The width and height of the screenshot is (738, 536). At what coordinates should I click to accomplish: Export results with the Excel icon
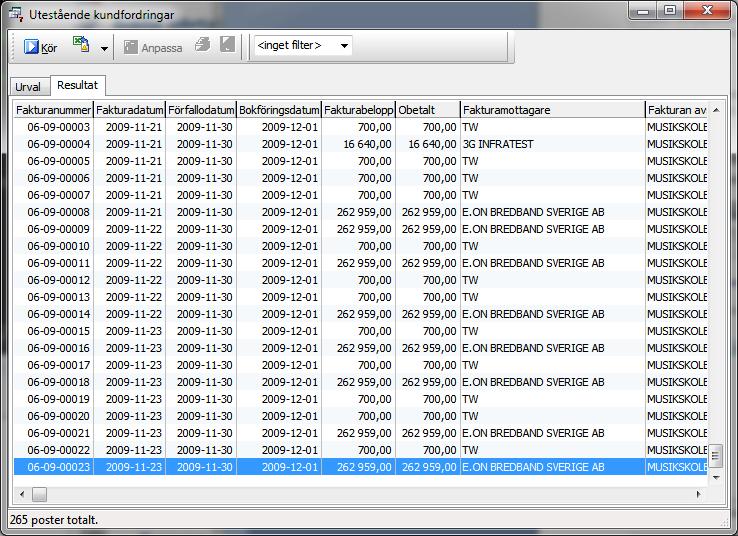click(x=81, y=44)
